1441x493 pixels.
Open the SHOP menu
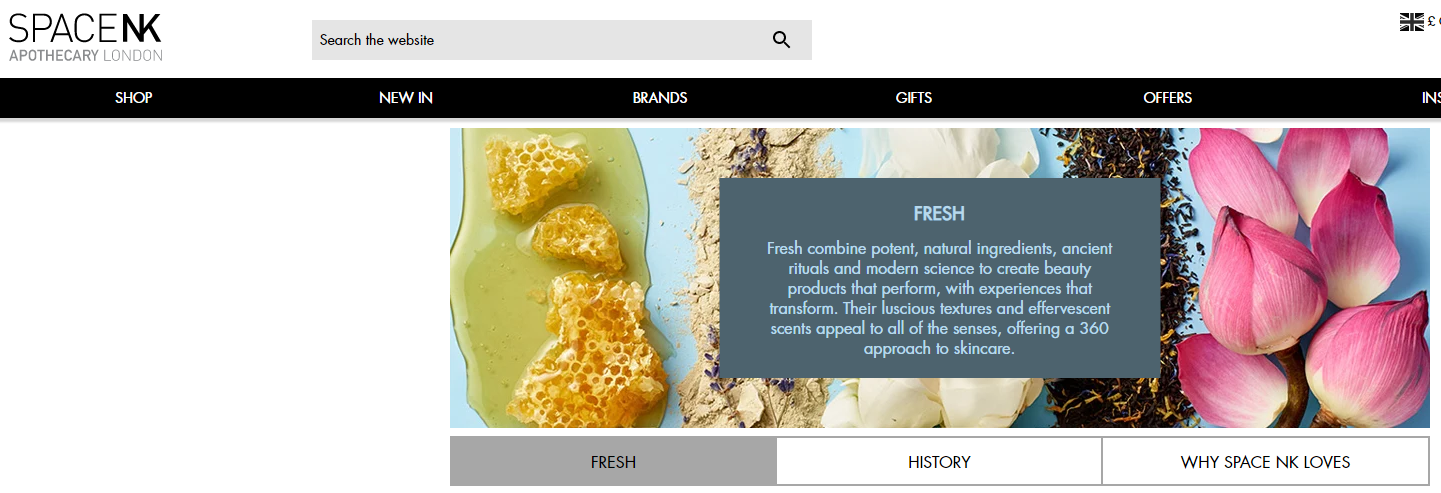coord(134,98)
